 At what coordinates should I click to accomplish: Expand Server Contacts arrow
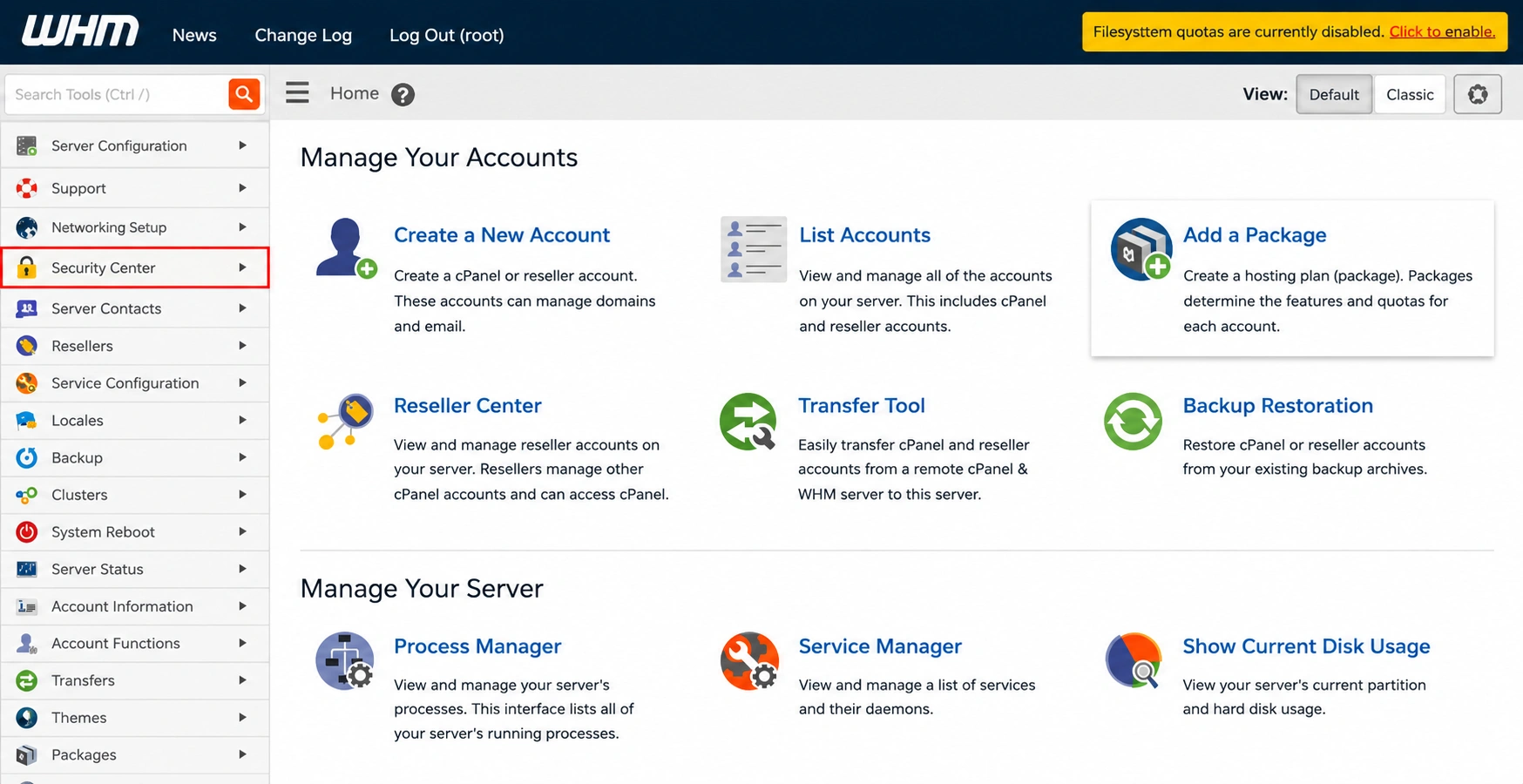tap(242, 308)
